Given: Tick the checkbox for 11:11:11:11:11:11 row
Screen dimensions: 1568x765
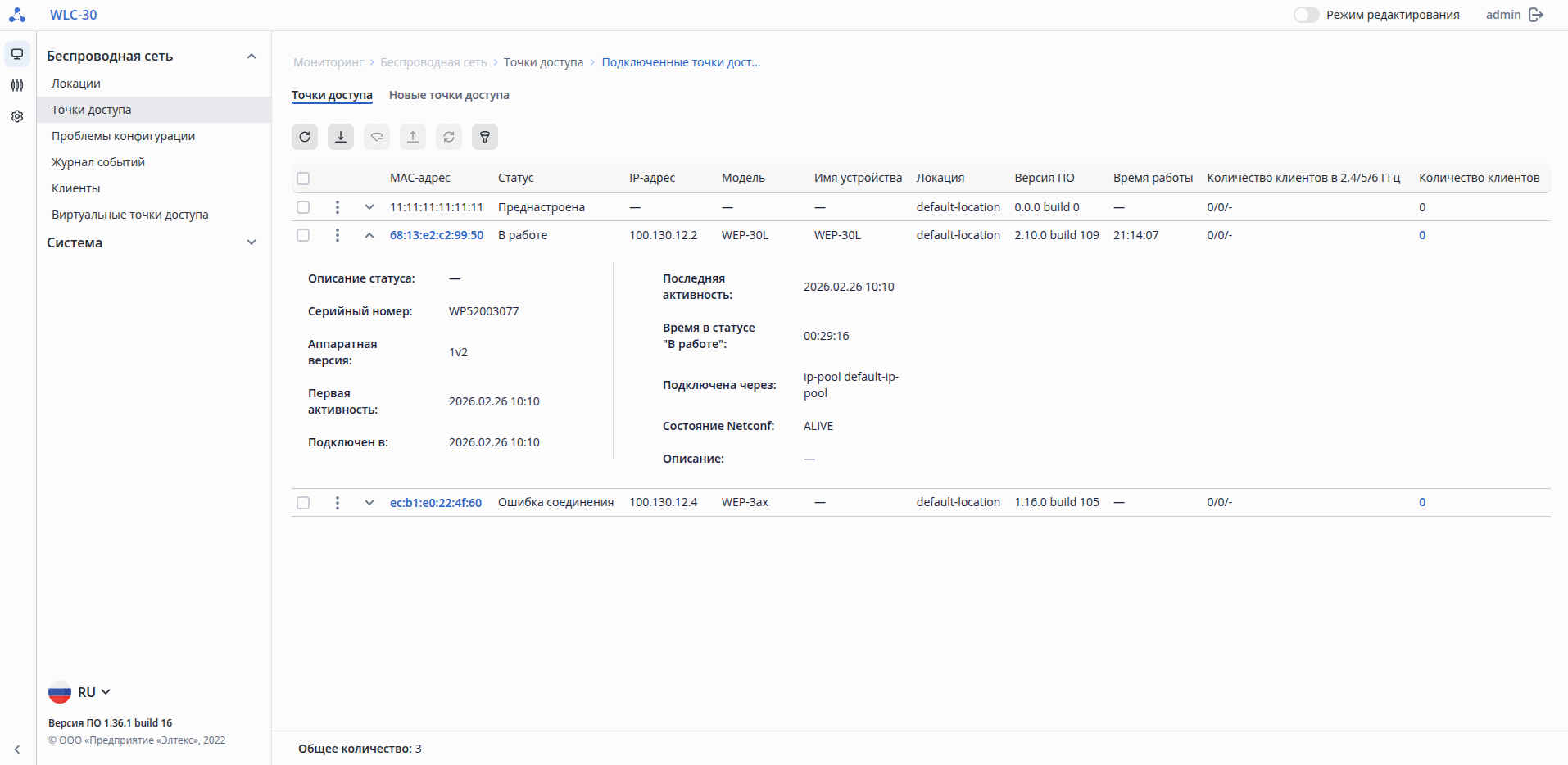Looking at the screenshot, I should coord(303,207).
